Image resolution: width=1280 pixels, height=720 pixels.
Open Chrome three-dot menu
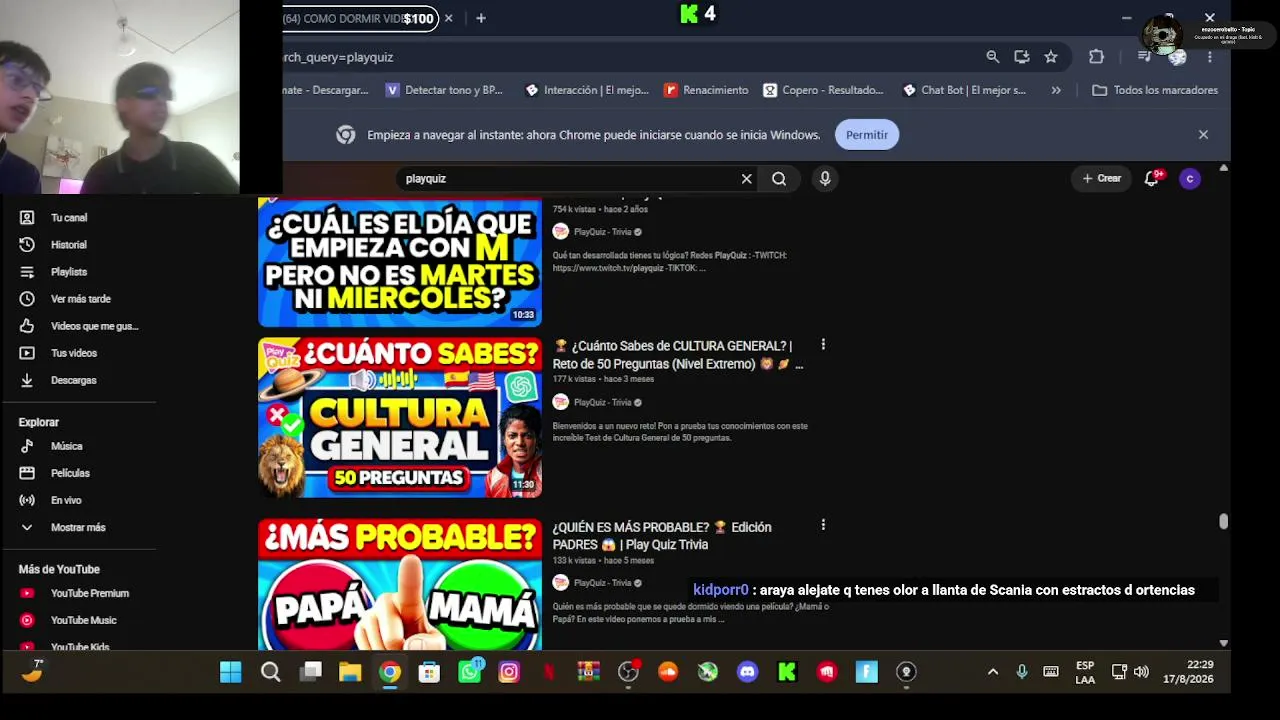1209,57
